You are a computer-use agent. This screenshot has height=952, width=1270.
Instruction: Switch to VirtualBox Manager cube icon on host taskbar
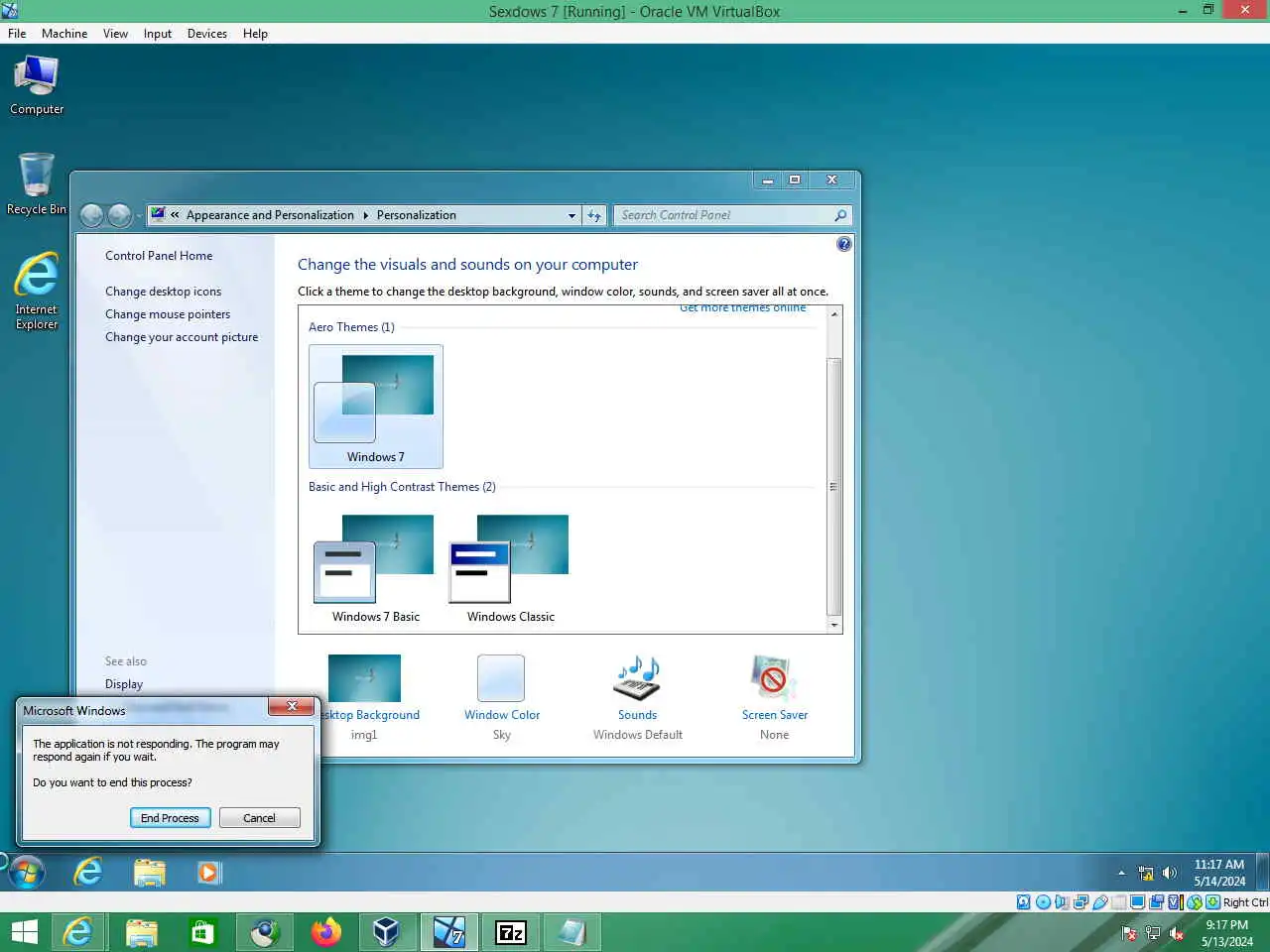point(386,932)
